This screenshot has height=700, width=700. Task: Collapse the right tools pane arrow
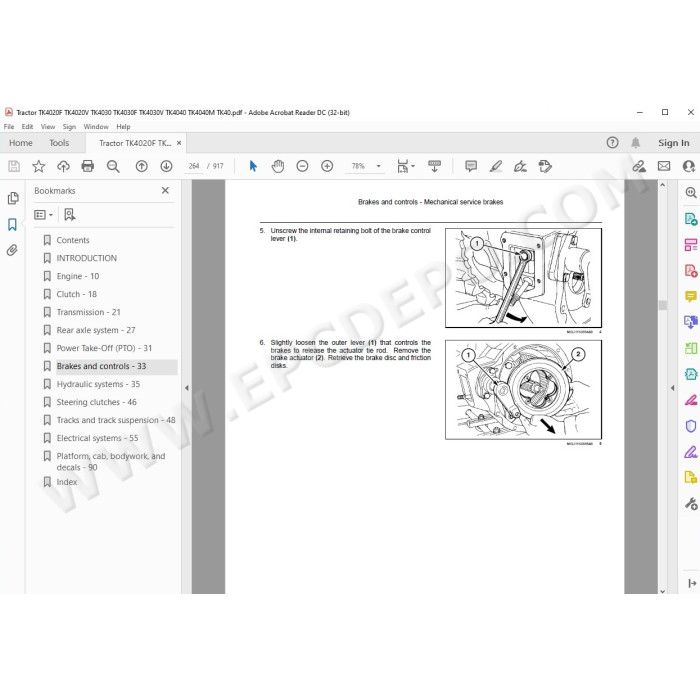(672, 388)
